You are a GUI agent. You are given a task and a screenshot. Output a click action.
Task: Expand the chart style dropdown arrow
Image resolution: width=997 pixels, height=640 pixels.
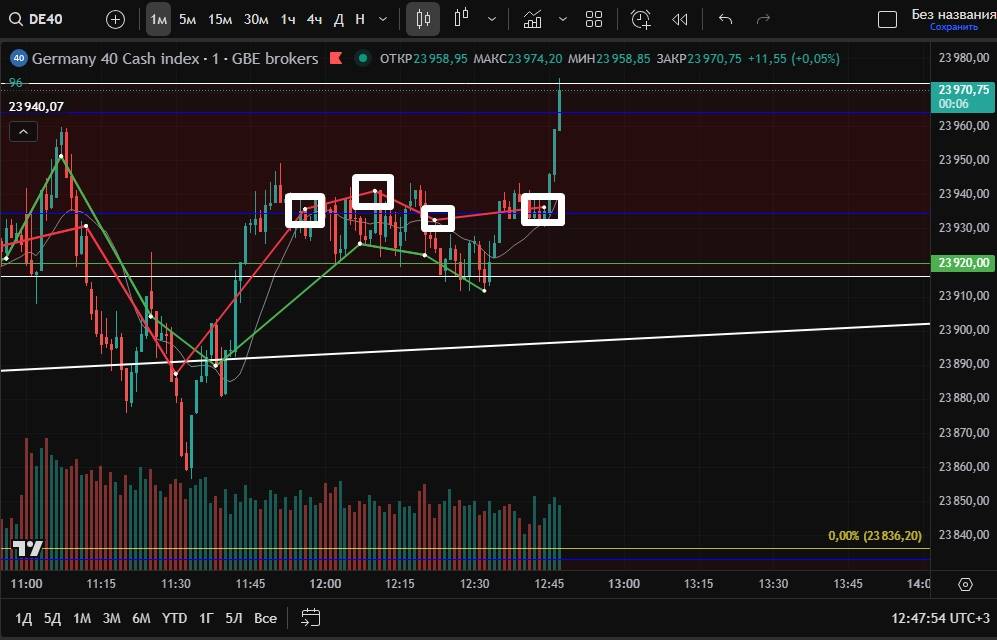click(x=490, y=19)
